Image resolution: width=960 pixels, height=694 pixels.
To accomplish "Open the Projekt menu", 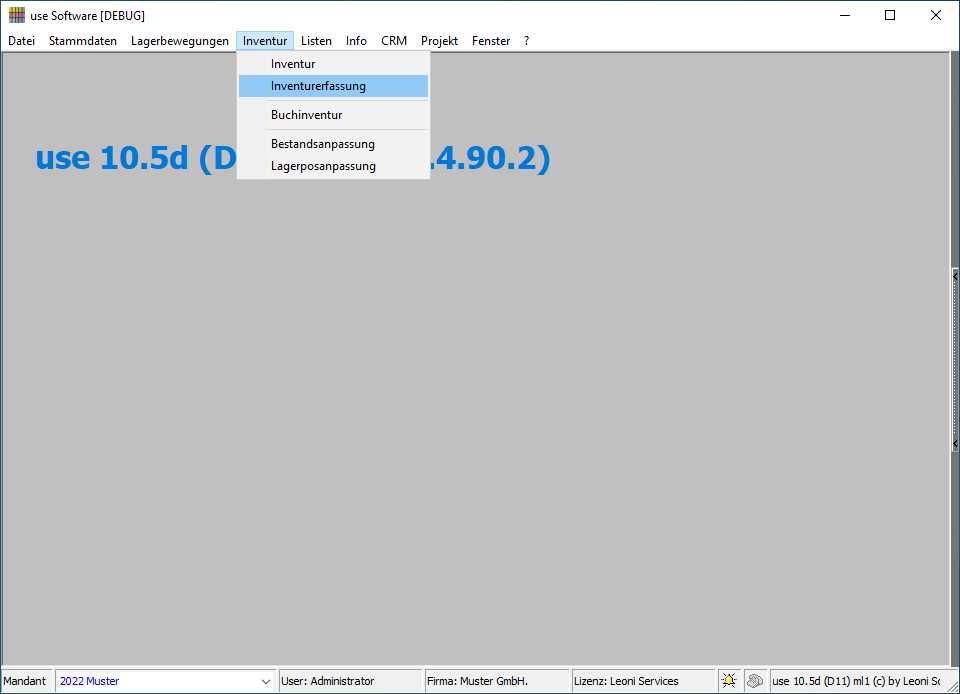I will pyautogui.click(x=439, y=41).
